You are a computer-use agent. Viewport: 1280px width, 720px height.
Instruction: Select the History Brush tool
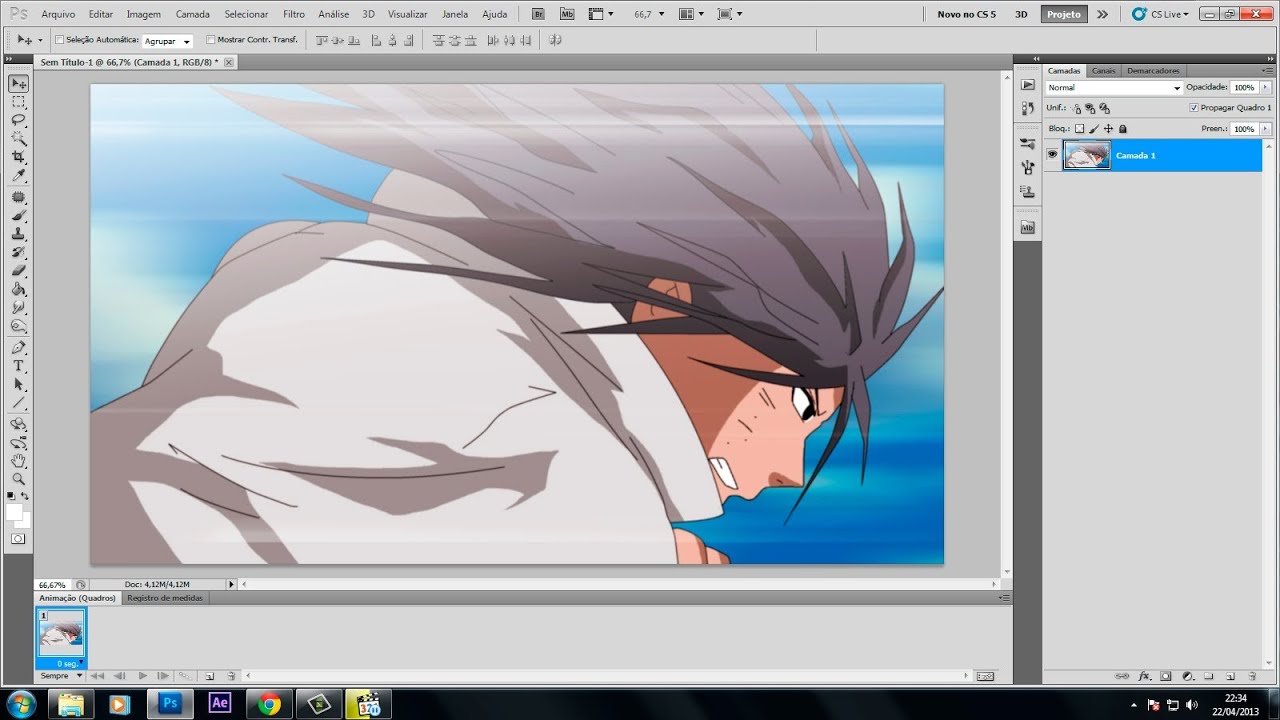click(18, 252)
